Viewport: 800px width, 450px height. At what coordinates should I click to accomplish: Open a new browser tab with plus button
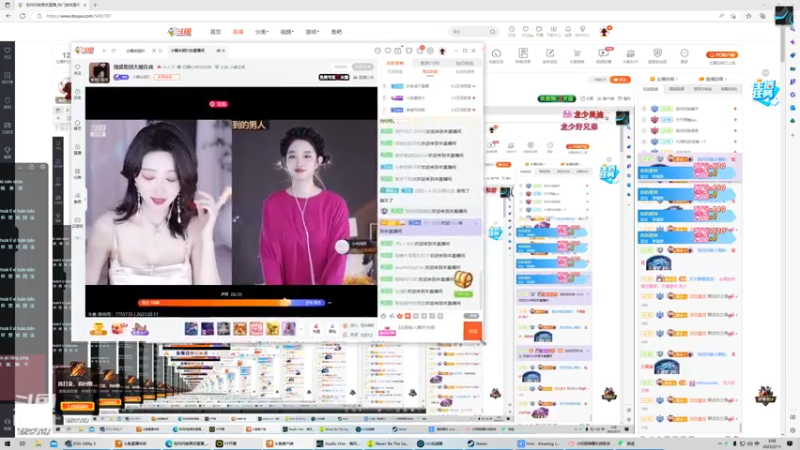[x=95, y=5]
